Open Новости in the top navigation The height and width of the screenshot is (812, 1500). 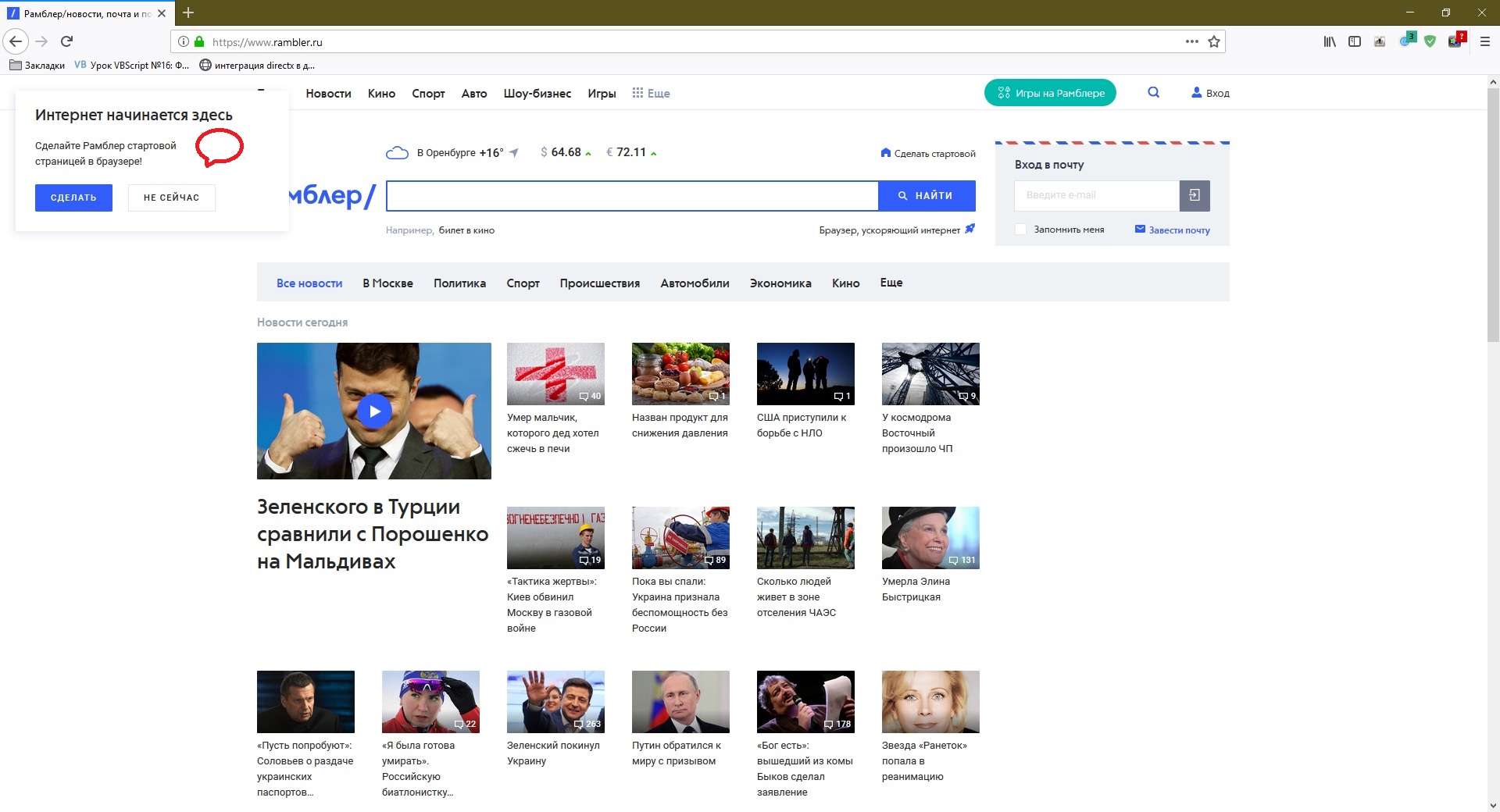pyautogui.click(x=328, y=93)
